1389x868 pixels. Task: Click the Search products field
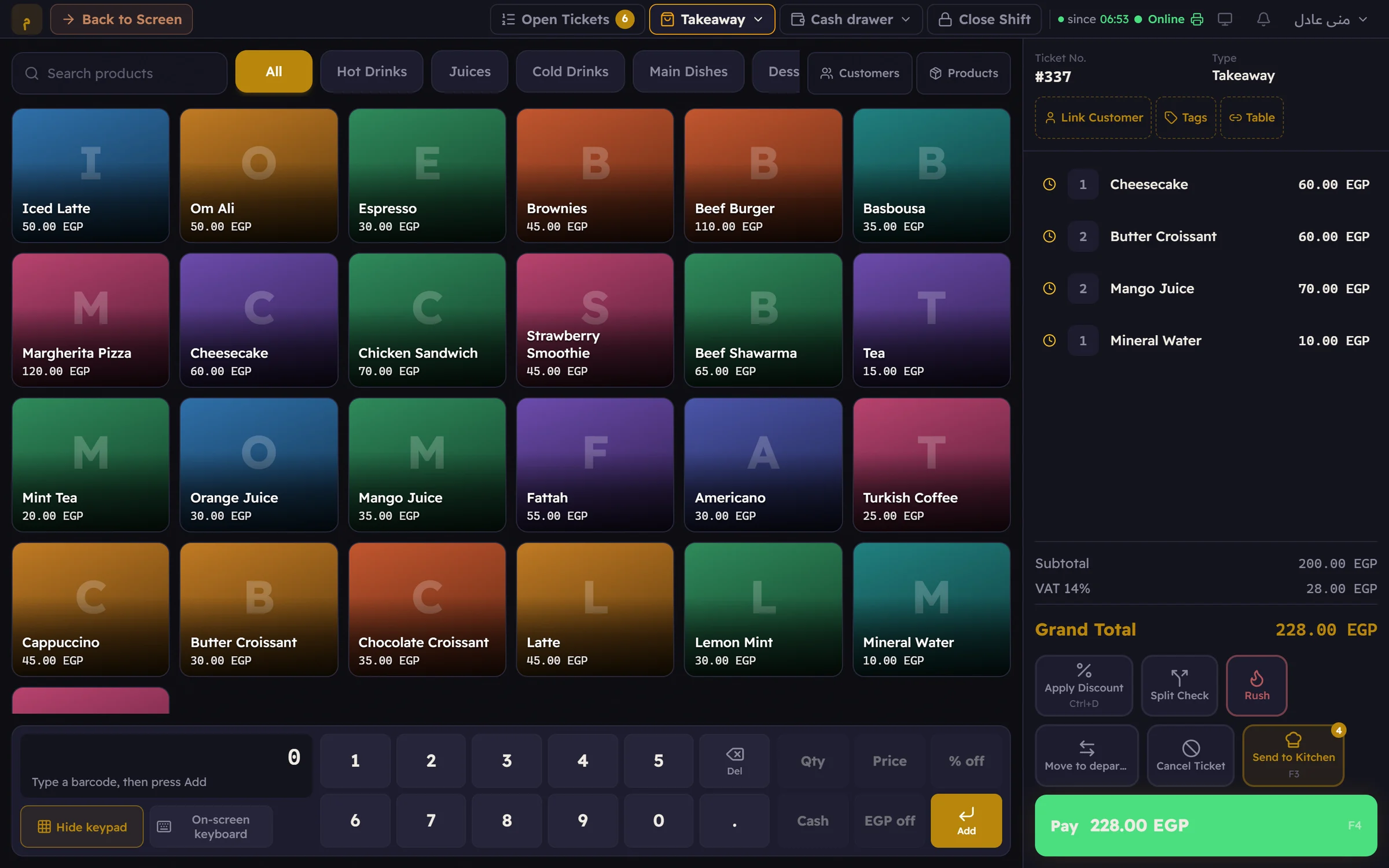coord(119,73)
